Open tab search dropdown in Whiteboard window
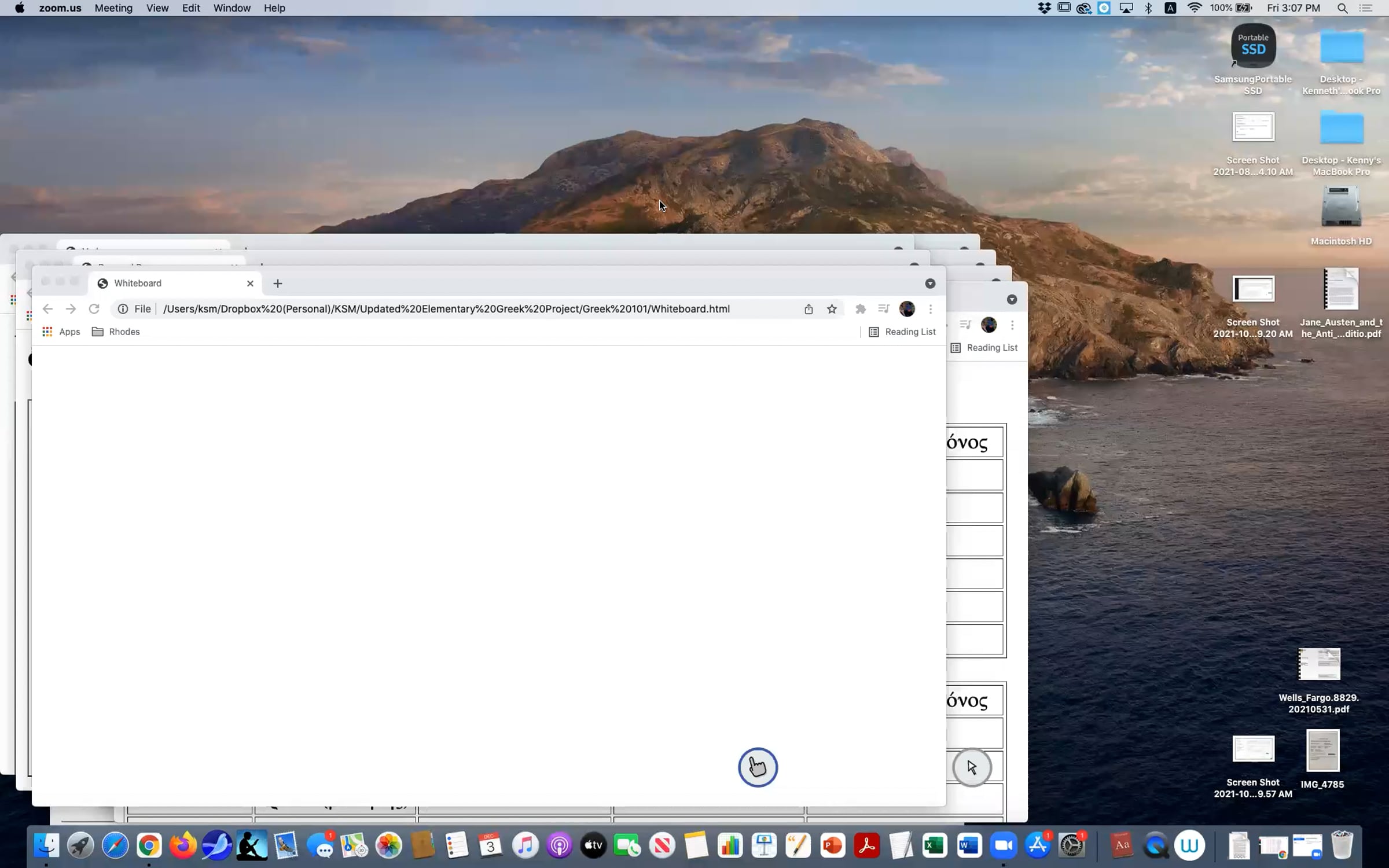Screen dimensions: 1389x868 pos(930,284)
